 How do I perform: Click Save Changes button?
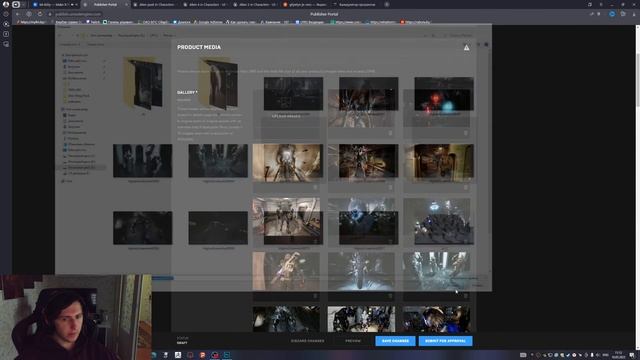point(395,341)
